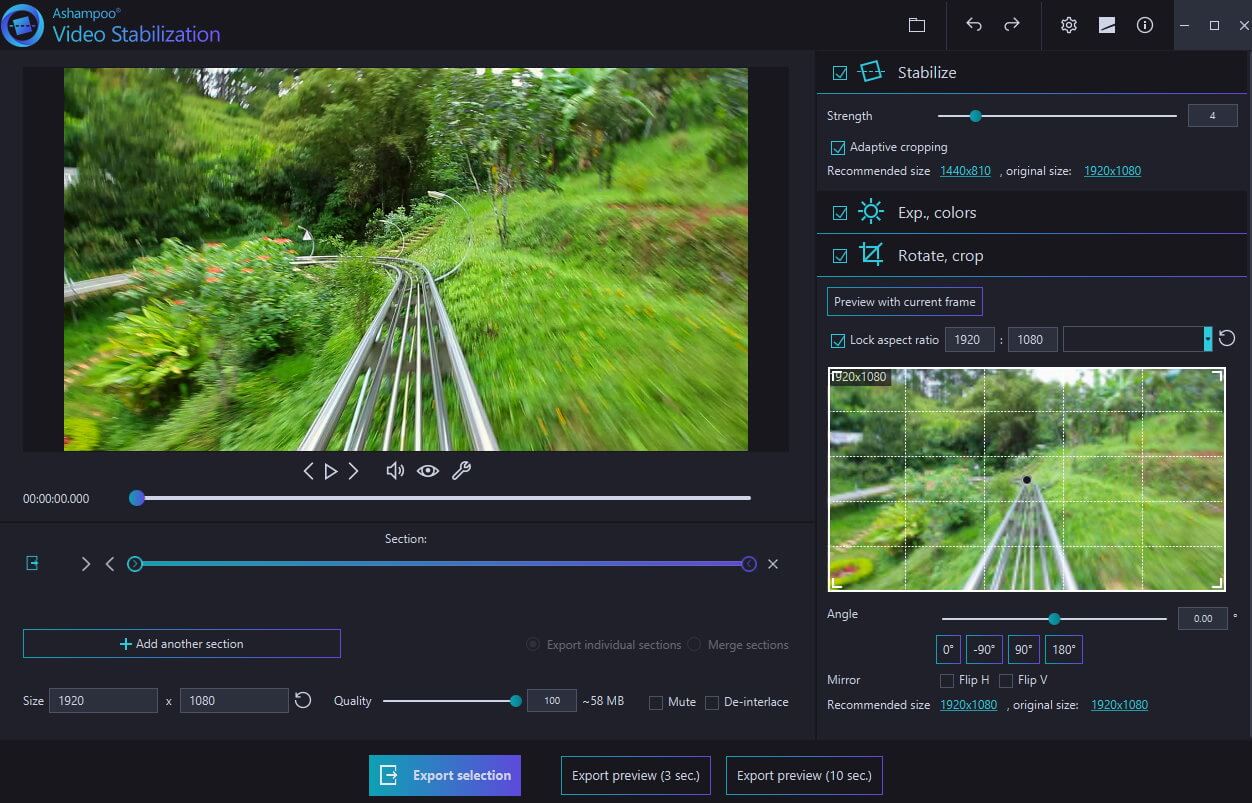Select the Exp., colors sun icon
Image resolution: width=1252 pixels, height=803 pixels.
(871, 211)
